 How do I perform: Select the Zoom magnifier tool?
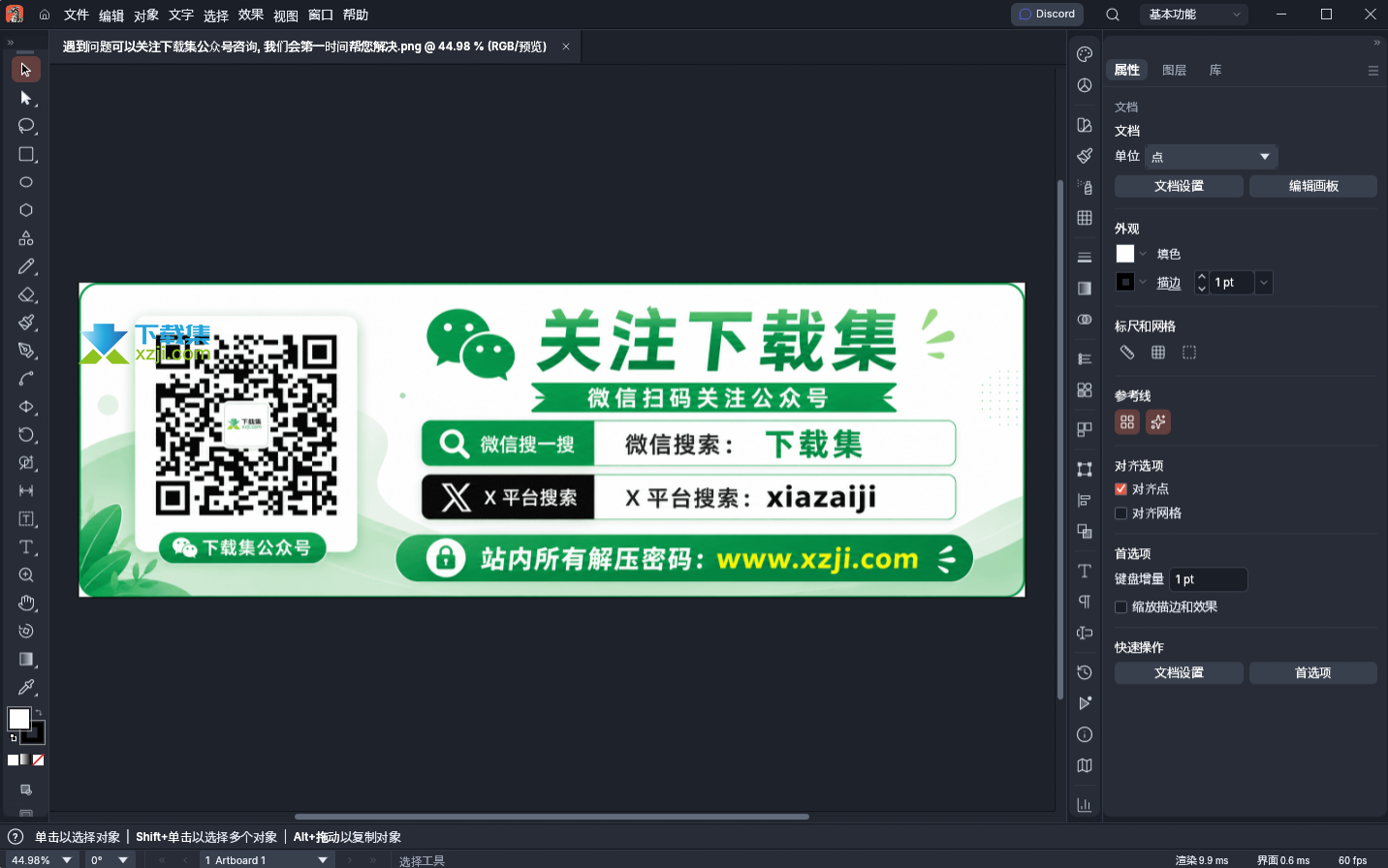tap(26, 575)
